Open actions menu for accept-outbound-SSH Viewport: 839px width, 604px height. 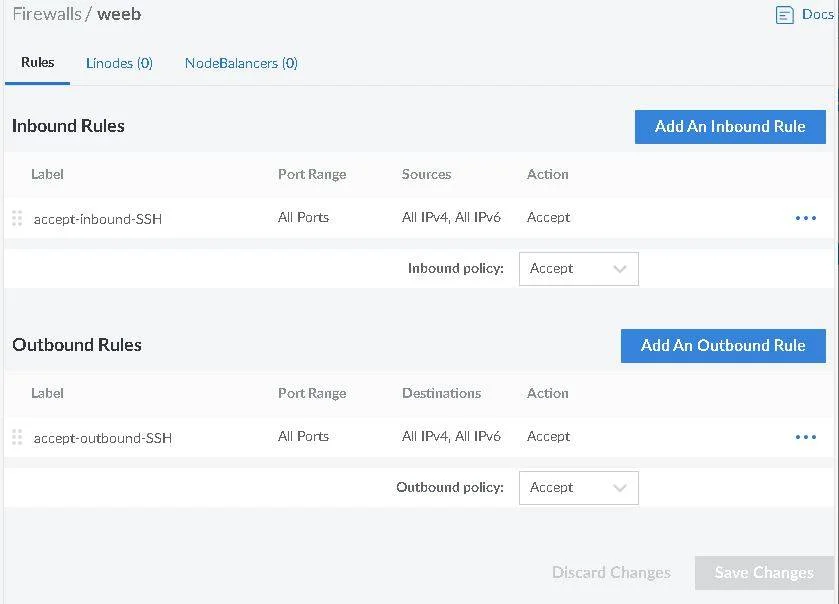(806, 437)
